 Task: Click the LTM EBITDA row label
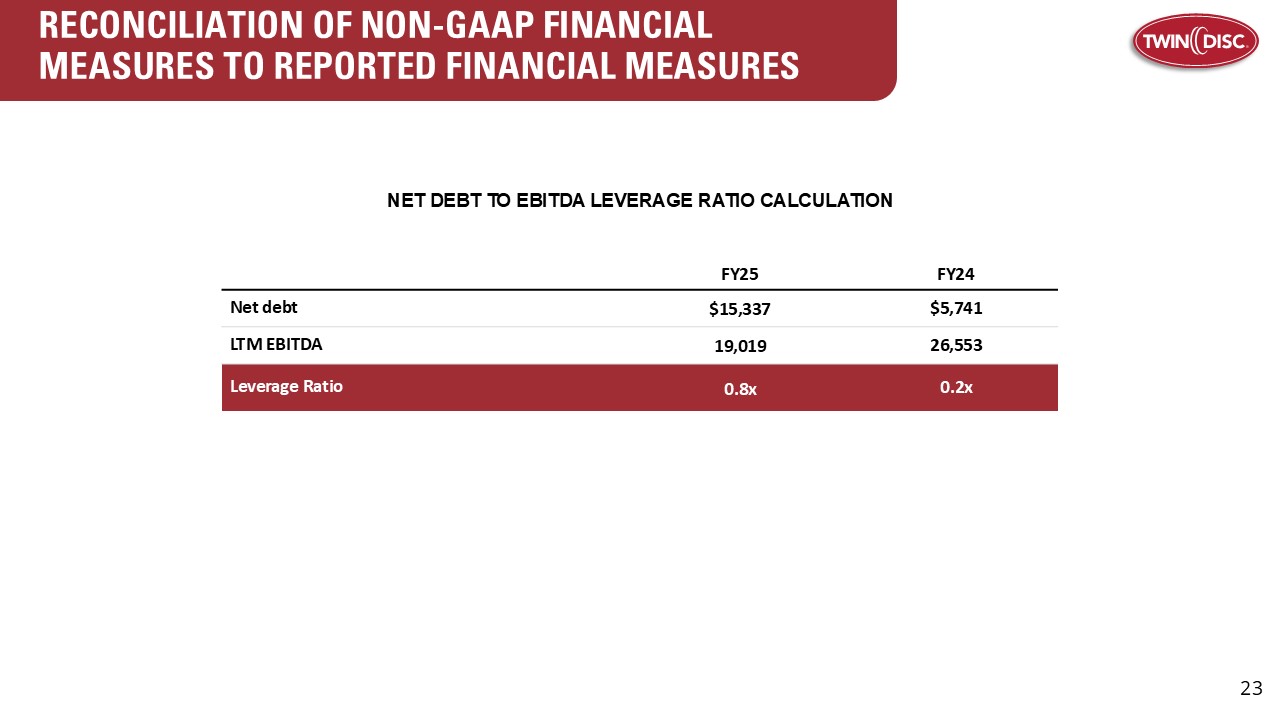276,342
